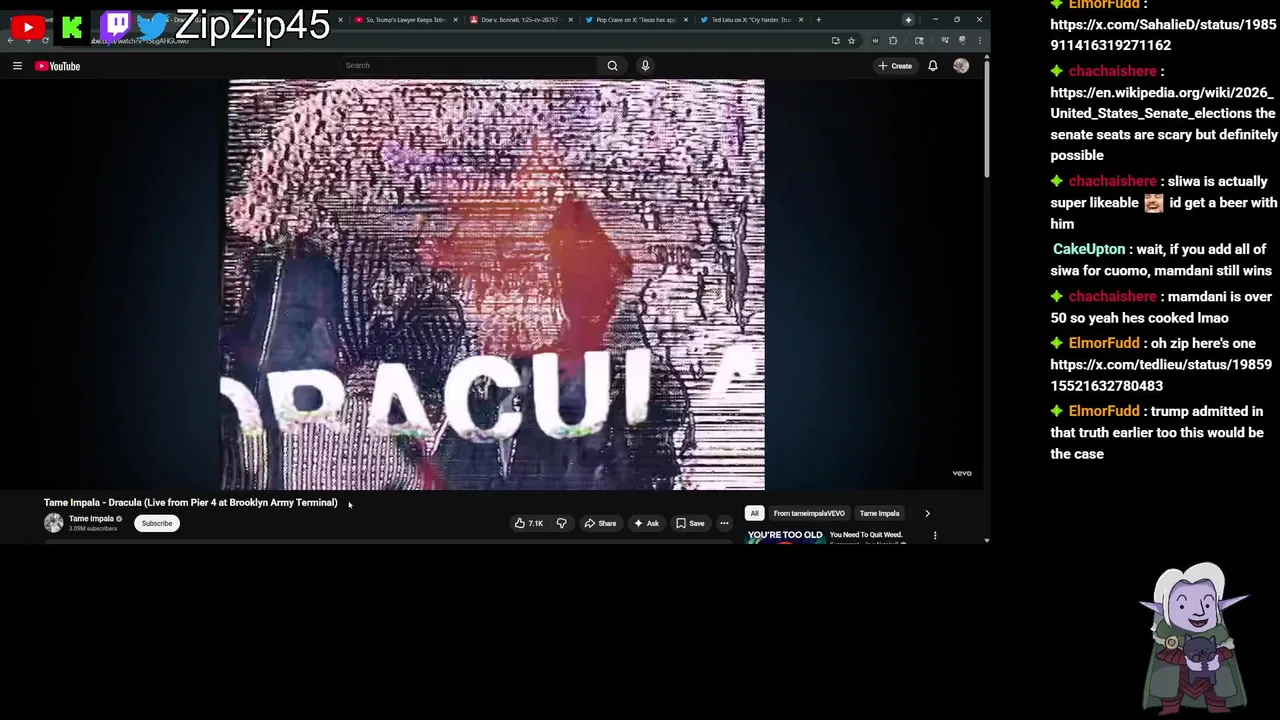
Task: Dislike the video with thumbs down
Action: [561, 523]
